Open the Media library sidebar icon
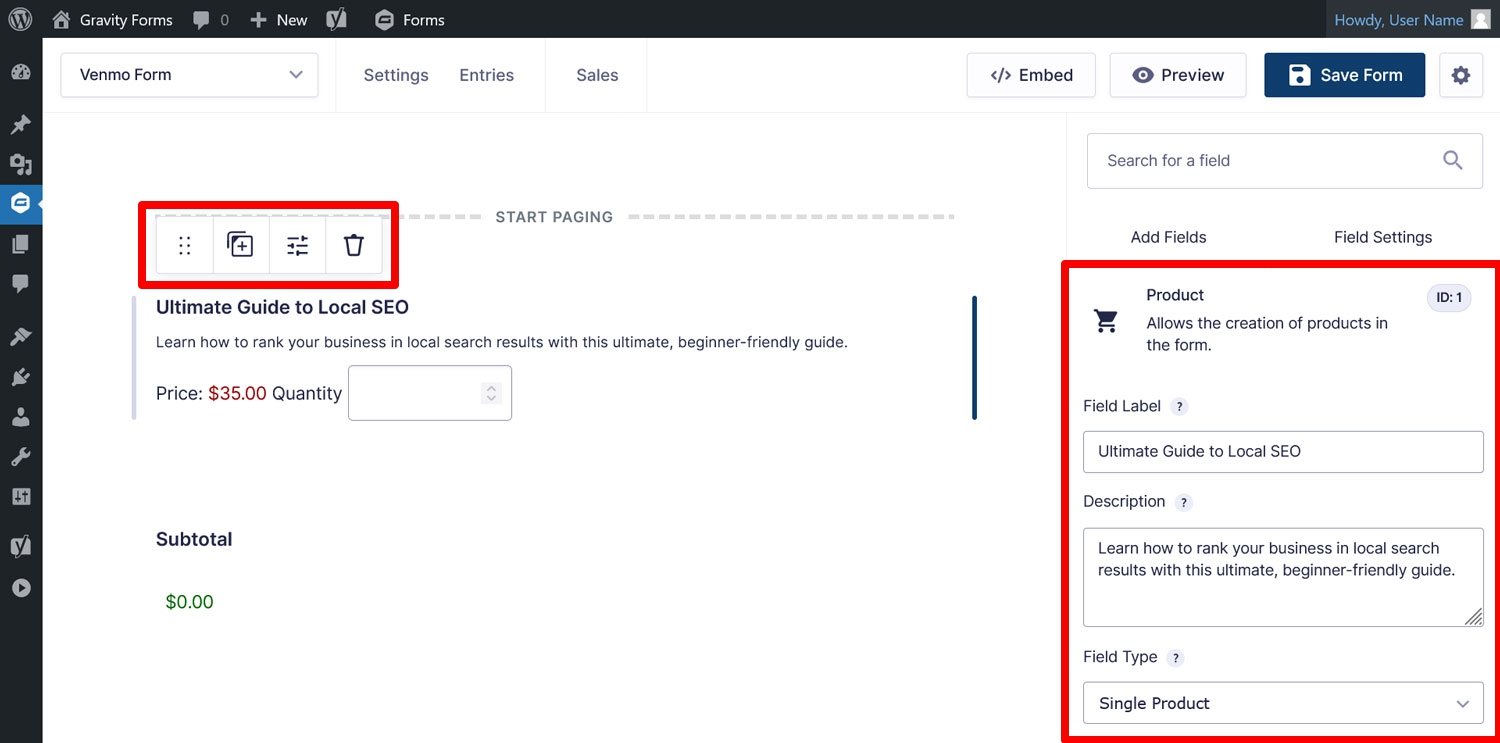 [x=20, y=164]
